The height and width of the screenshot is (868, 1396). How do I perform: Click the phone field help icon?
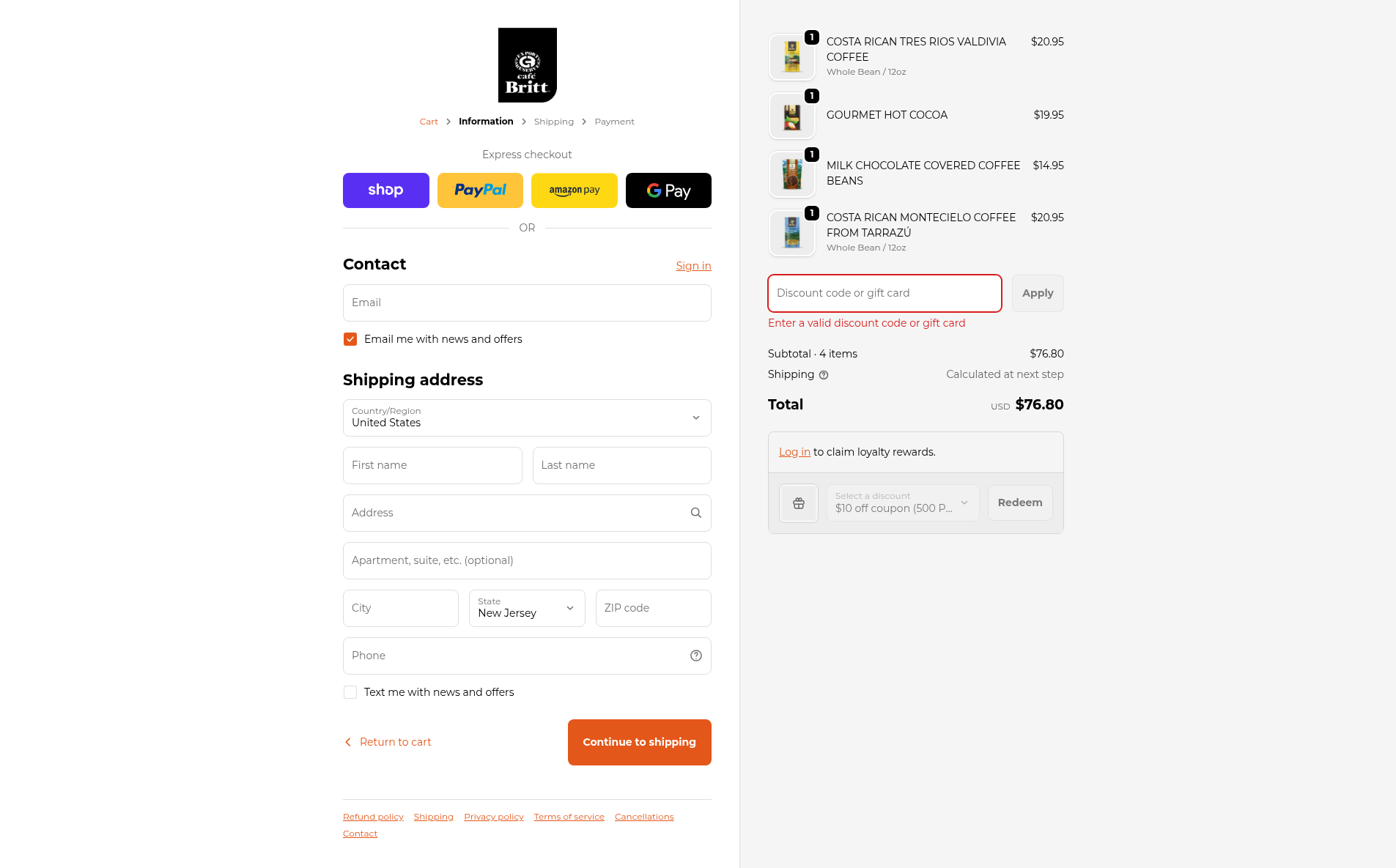coord(695,656)
